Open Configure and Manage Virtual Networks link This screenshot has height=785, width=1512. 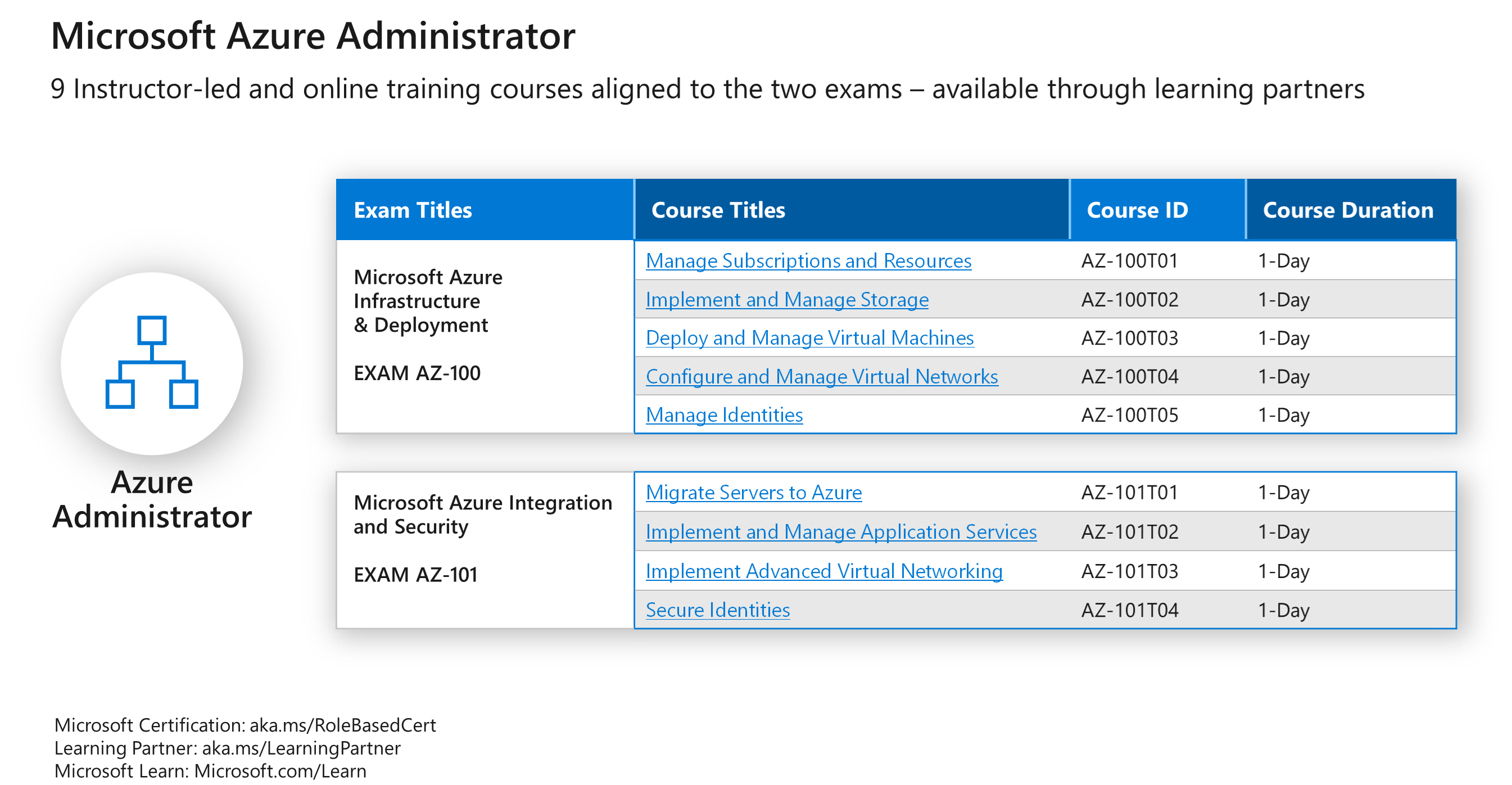pos(822,377)
